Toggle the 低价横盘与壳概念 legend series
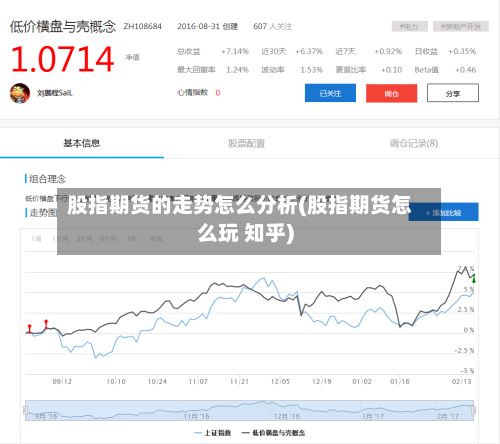This screenshot has width=500, height=444. [273, 433]
